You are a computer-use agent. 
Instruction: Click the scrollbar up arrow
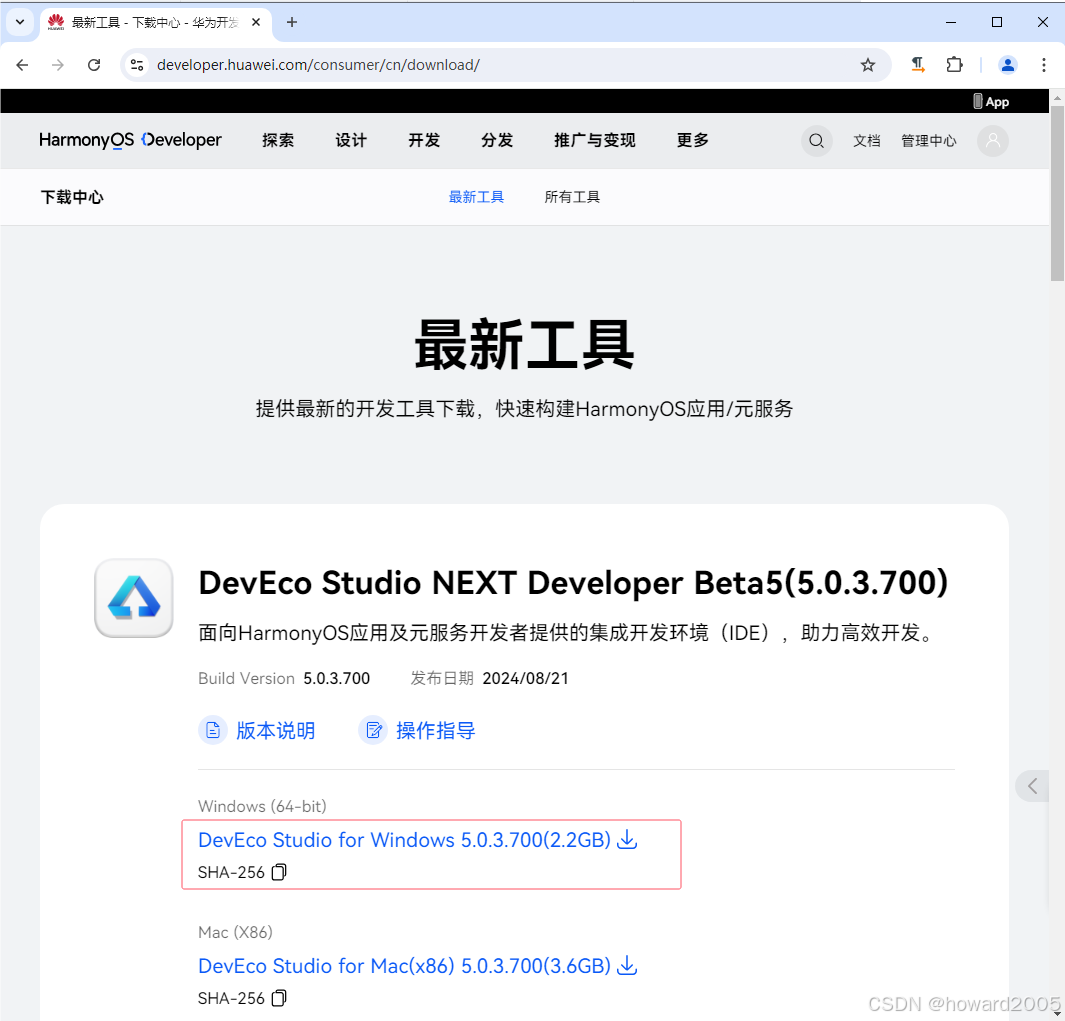[x=1057, y=97]
